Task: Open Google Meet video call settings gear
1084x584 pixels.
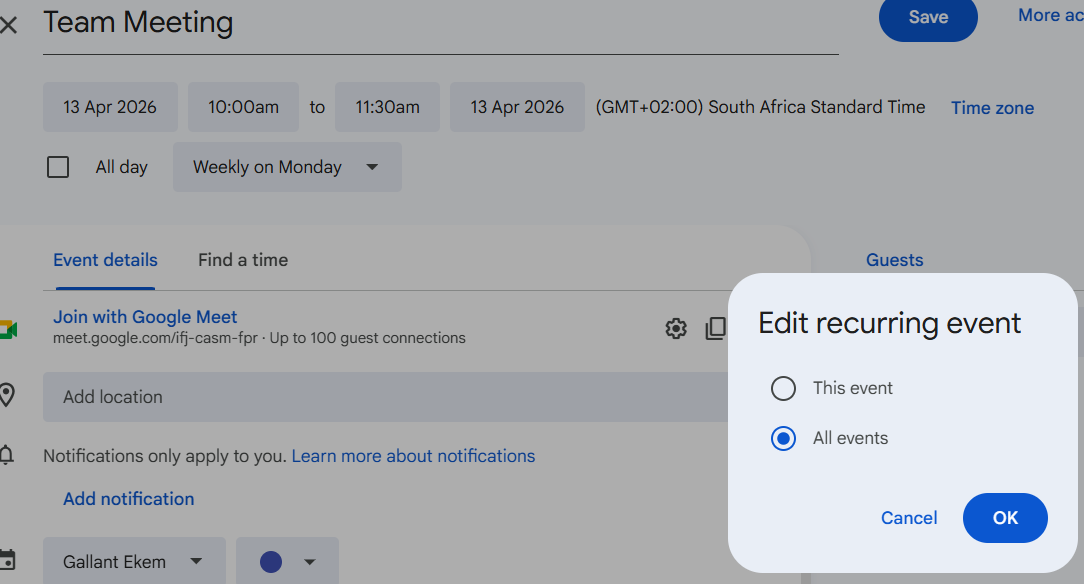Action: tap(675, 328)
